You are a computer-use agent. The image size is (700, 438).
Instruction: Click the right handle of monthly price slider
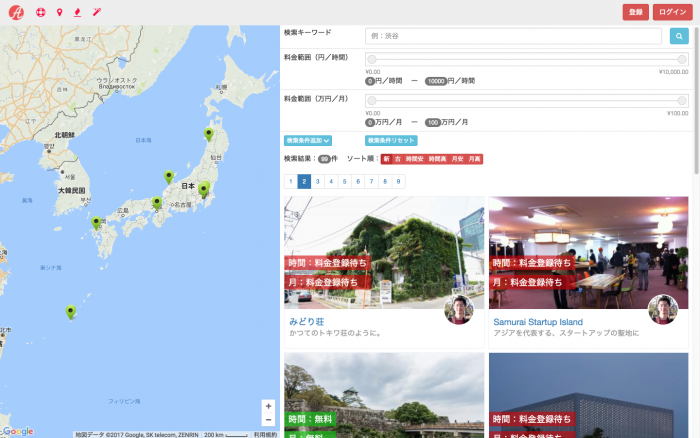[x=682, y=100]
